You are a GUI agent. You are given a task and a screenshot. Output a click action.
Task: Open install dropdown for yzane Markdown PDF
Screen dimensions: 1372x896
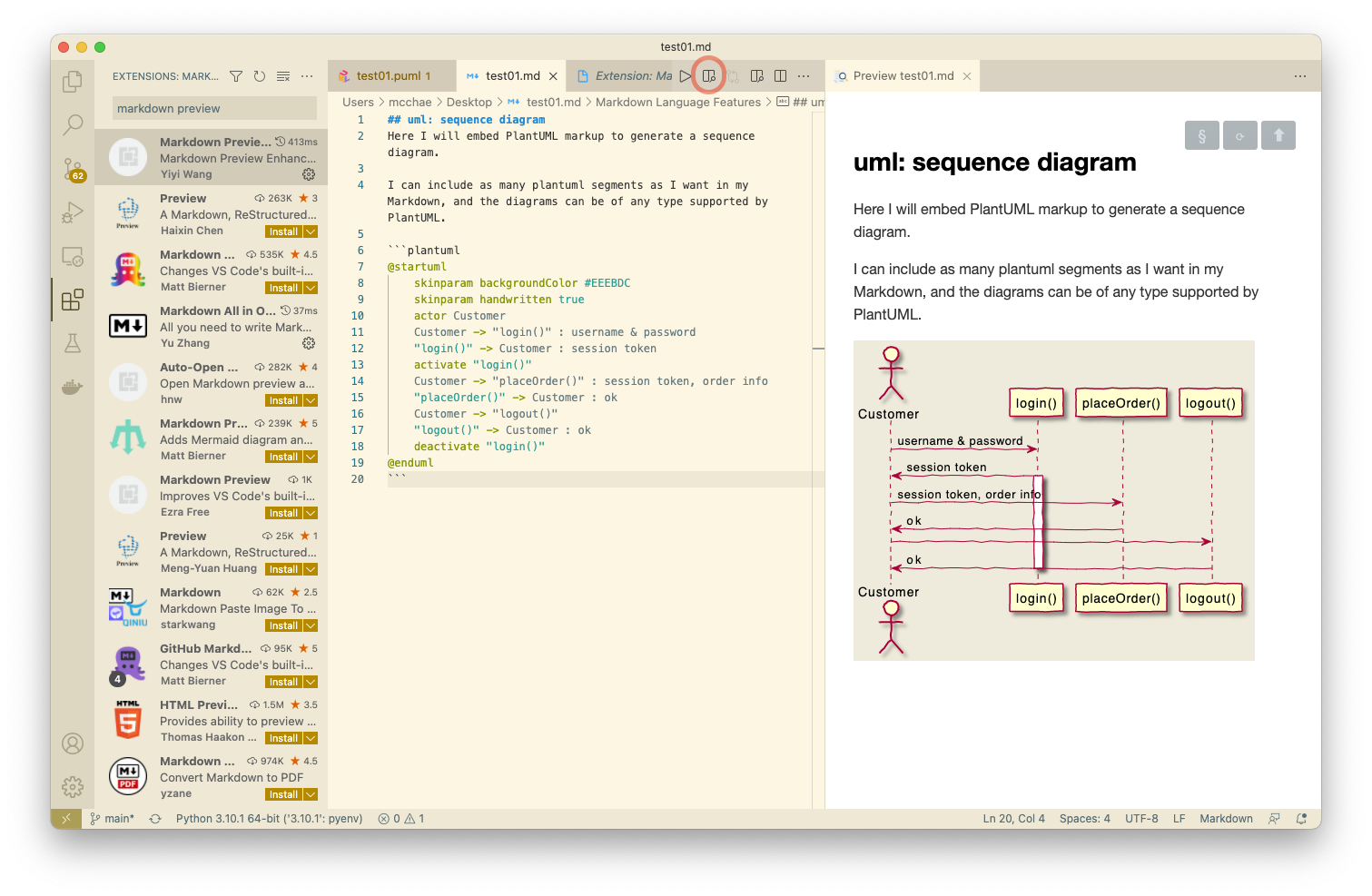pos(311,794)
